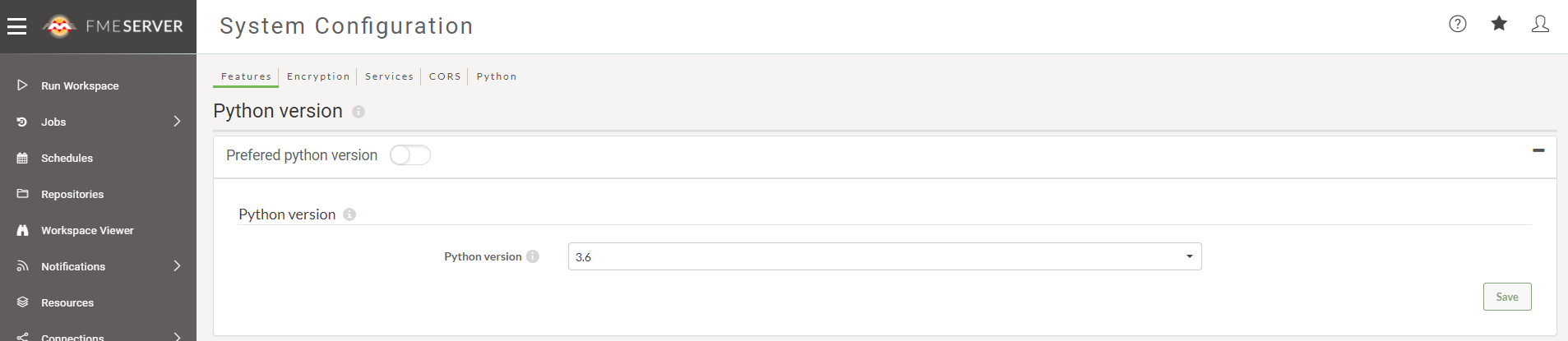This screenshot has width=1568, height=341.
Task: Click the info icon beside Python version heading
Action: pos(358,112)
